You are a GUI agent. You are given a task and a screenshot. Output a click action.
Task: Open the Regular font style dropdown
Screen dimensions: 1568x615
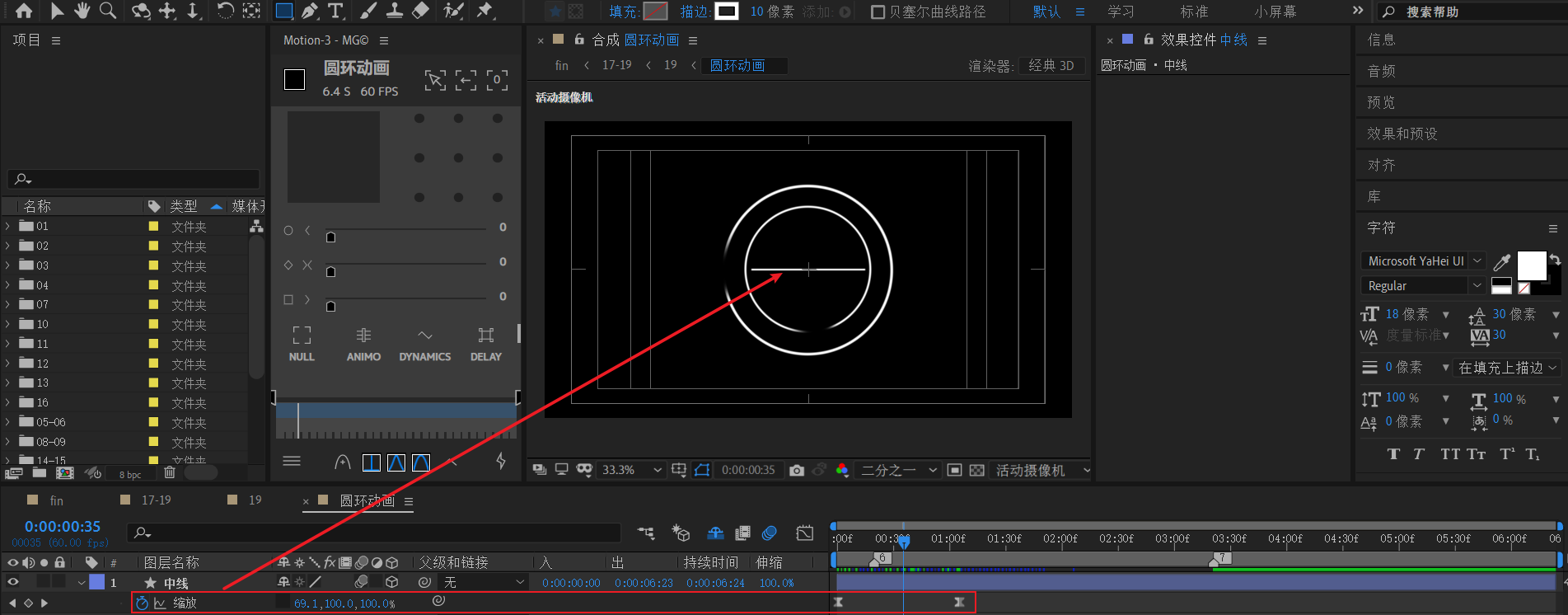[x=1423, y=286]
